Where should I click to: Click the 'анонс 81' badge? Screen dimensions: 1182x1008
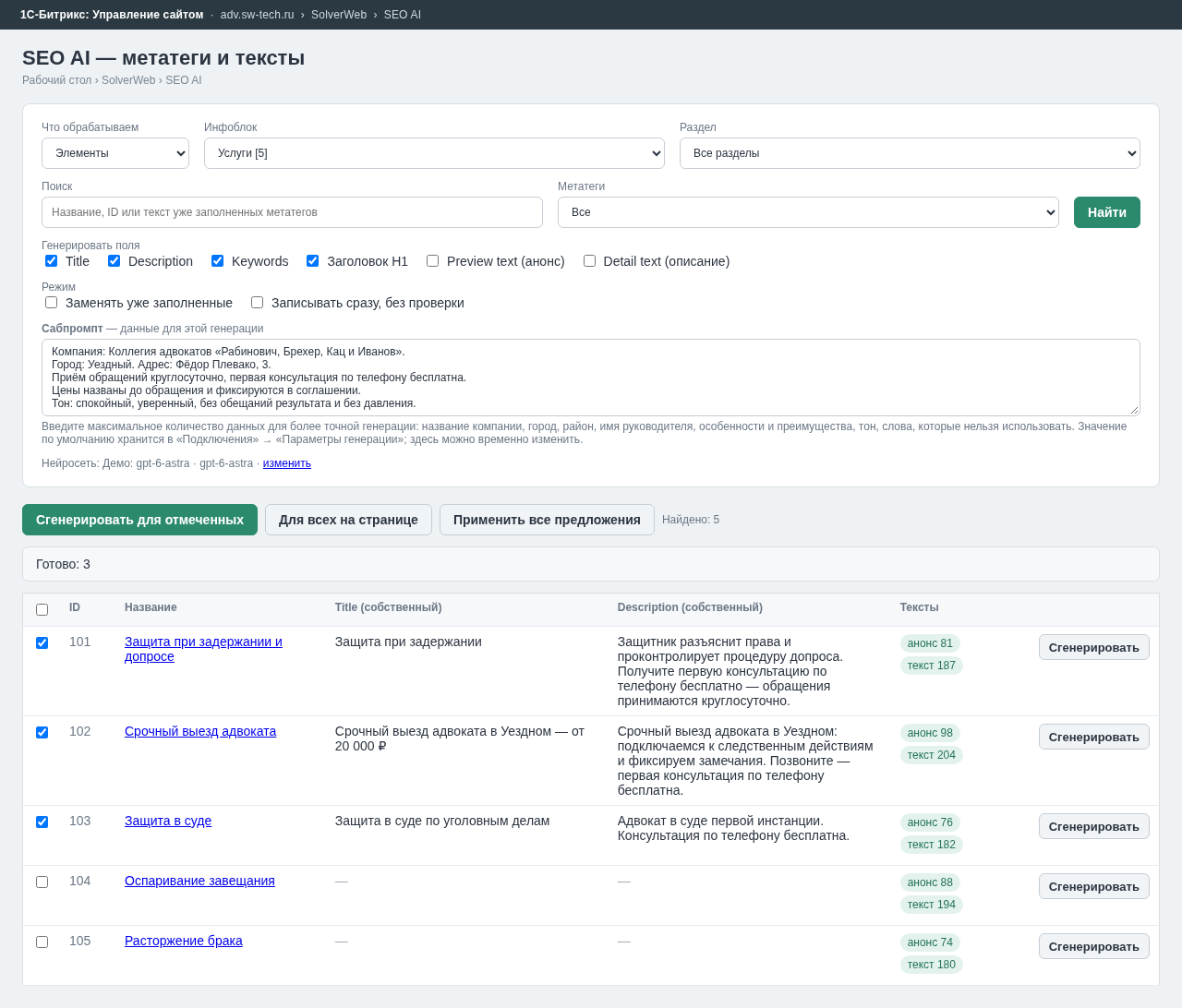pos(930,643)
